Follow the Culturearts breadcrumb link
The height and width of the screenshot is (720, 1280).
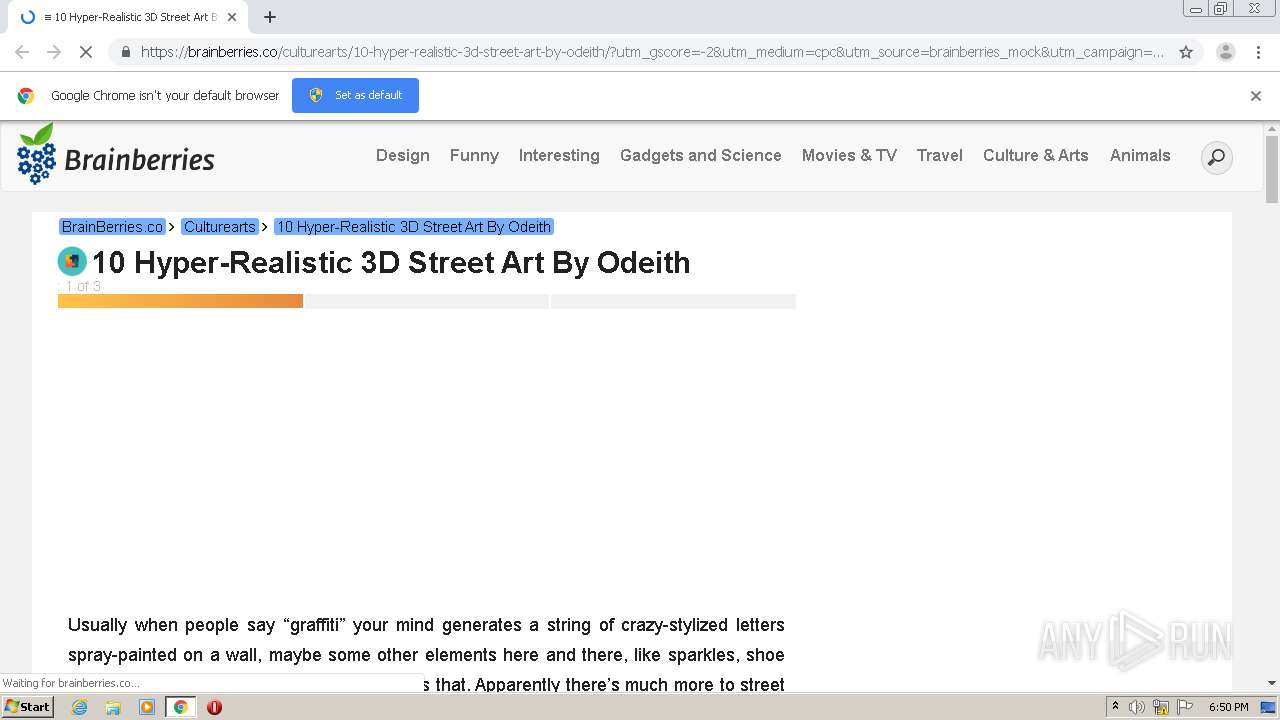click(x=220, y=227)
